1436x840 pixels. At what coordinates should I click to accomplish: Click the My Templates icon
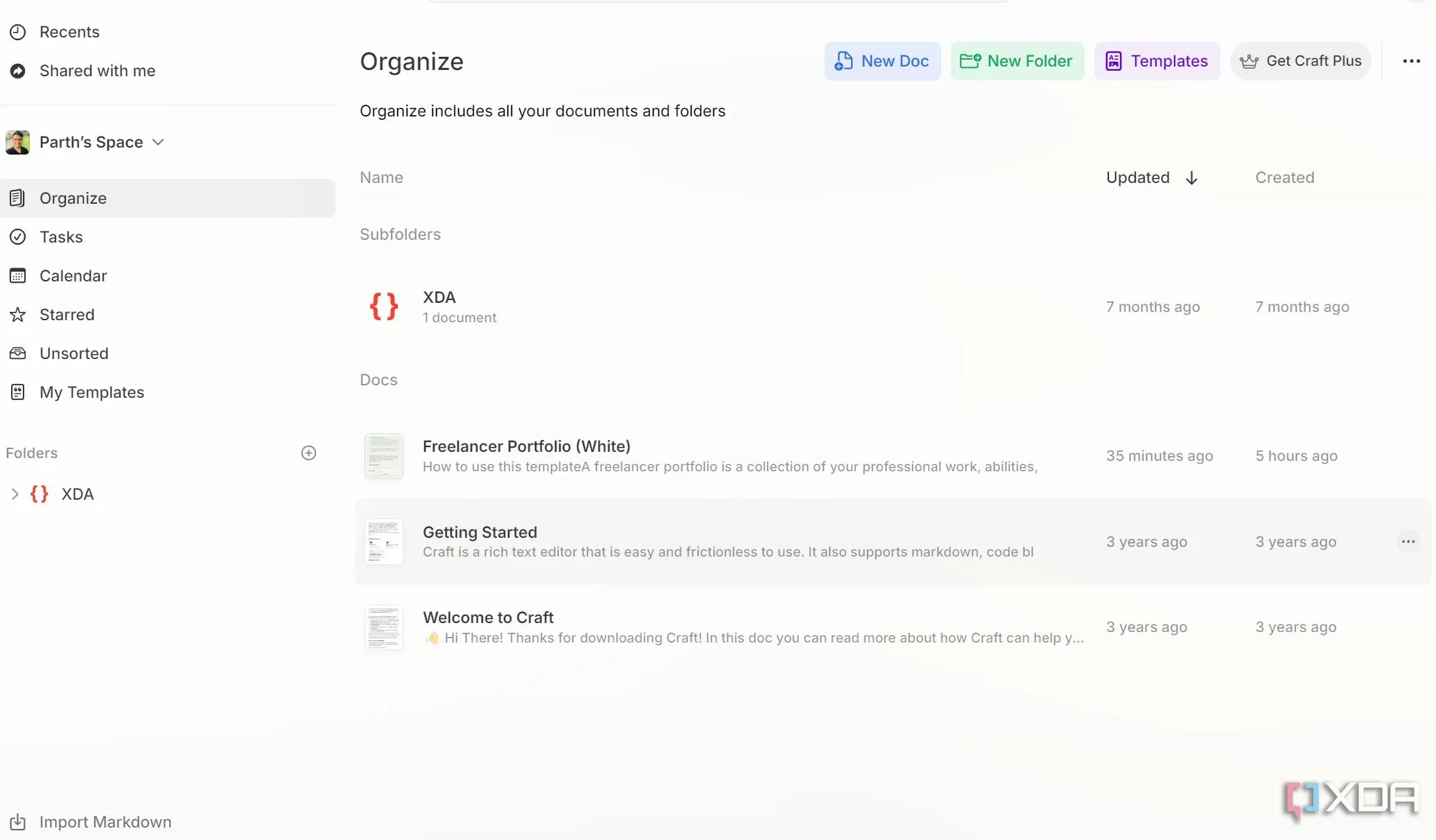pos(18,392)
